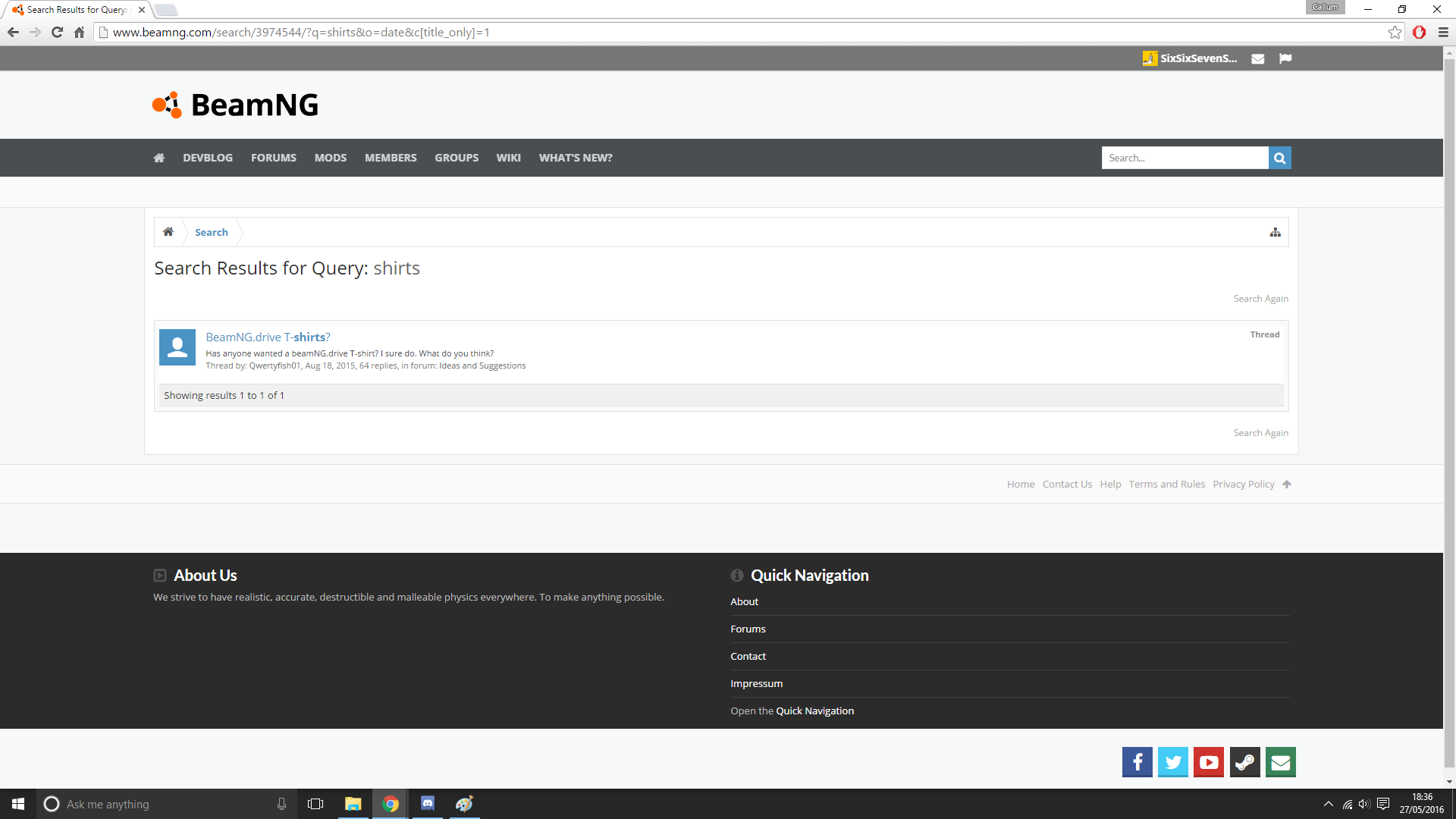
Task: Click the Contact Us footer link
Action: (x=1067, y=485)
